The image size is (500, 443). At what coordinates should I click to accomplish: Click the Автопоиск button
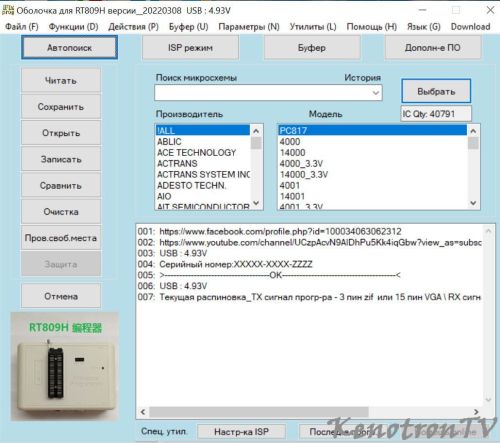[x=69, y=48]
